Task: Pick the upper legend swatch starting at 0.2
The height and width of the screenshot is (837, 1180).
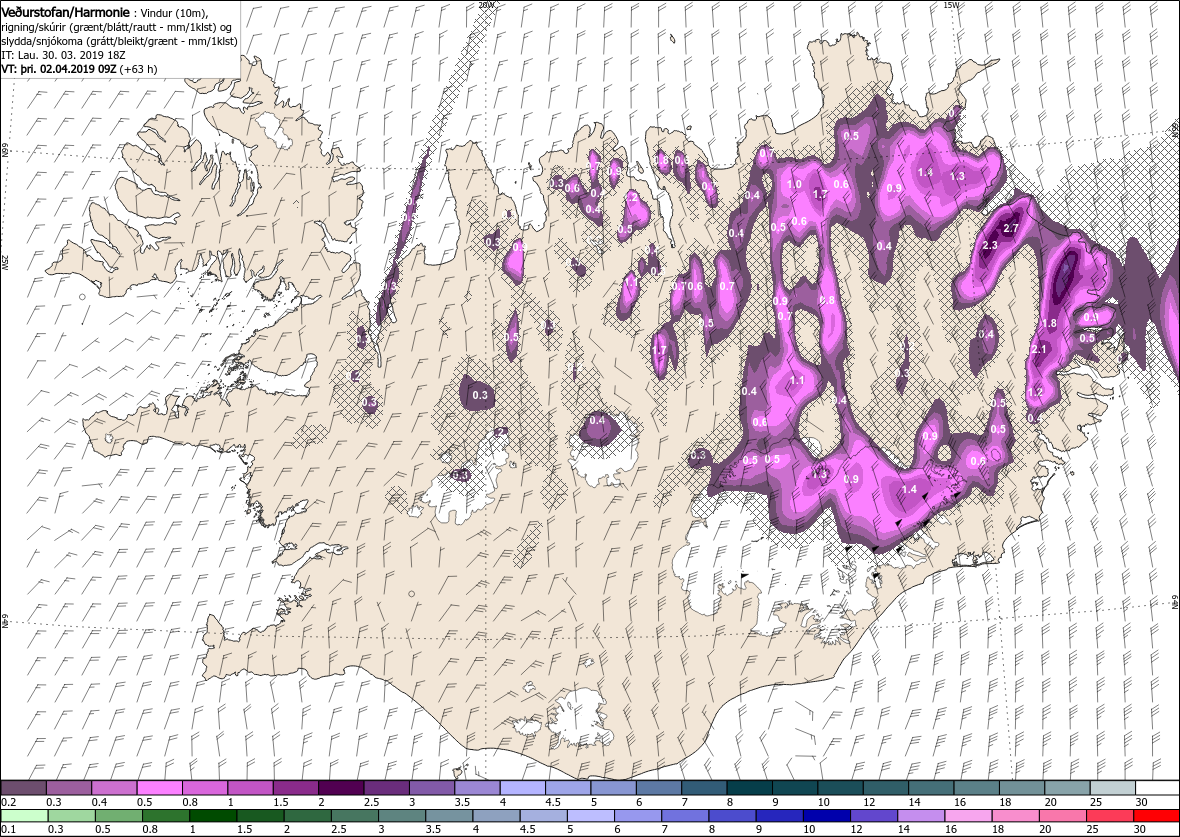Action: (23, 789)
